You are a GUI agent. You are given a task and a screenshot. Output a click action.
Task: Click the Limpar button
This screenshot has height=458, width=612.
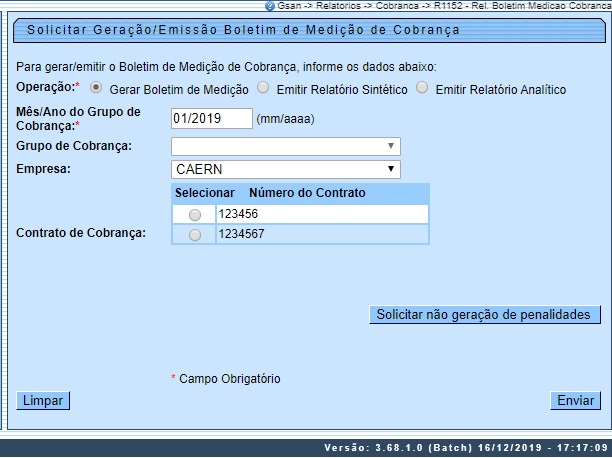[x=43, y=400]
